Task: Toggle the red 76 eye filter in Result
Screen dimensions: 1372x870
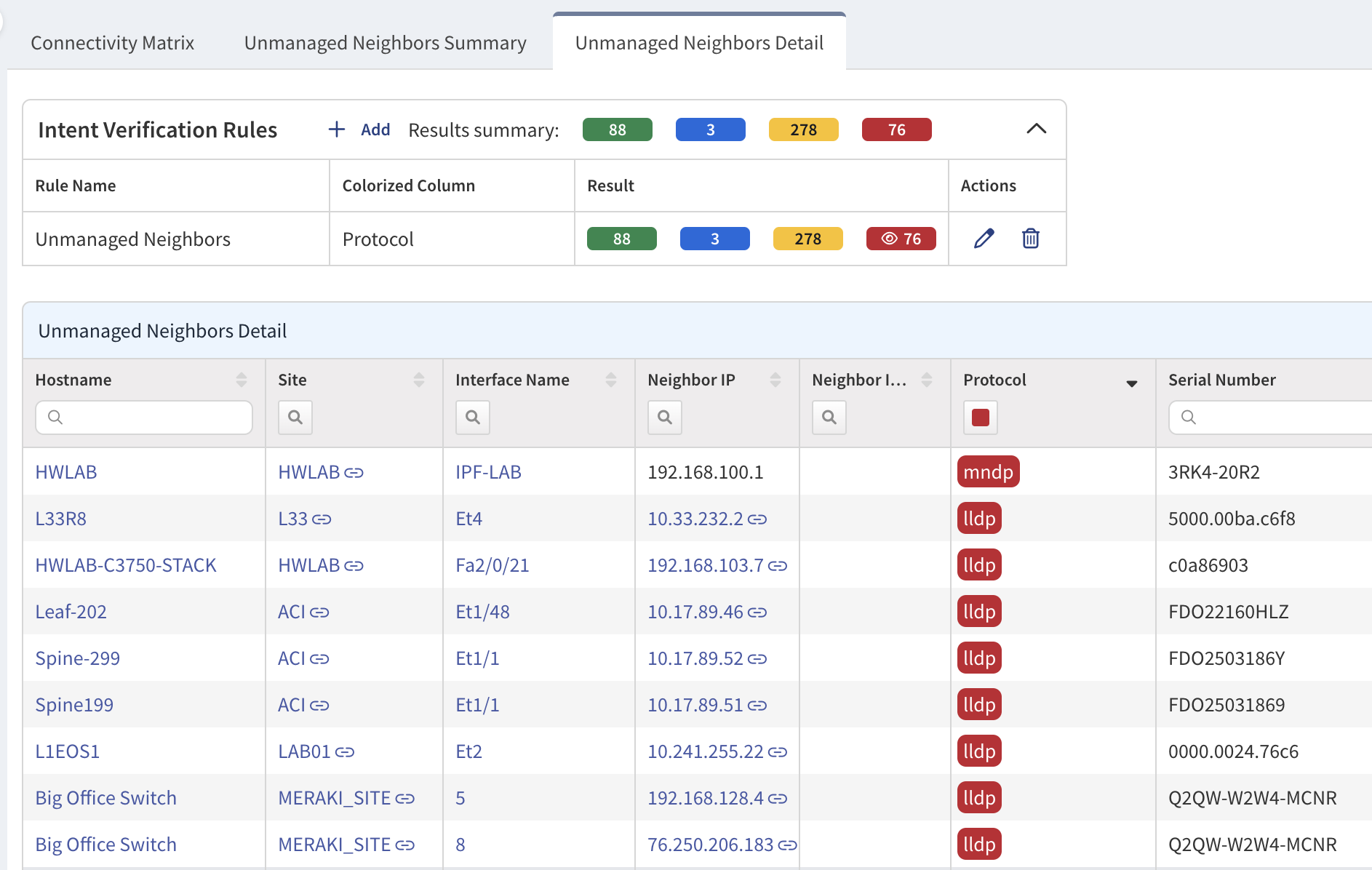Action: [901, 239]
